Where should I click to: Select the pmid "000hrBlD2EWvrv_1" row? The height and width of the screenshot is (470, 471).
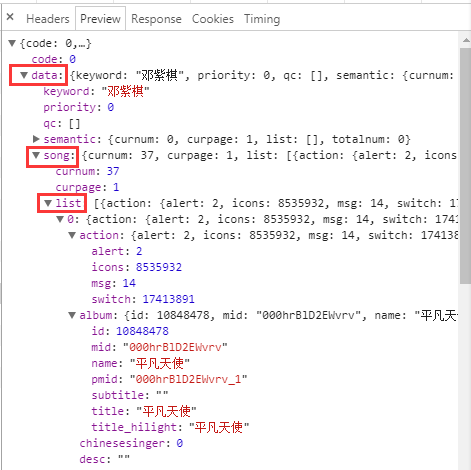pos(169,379)
